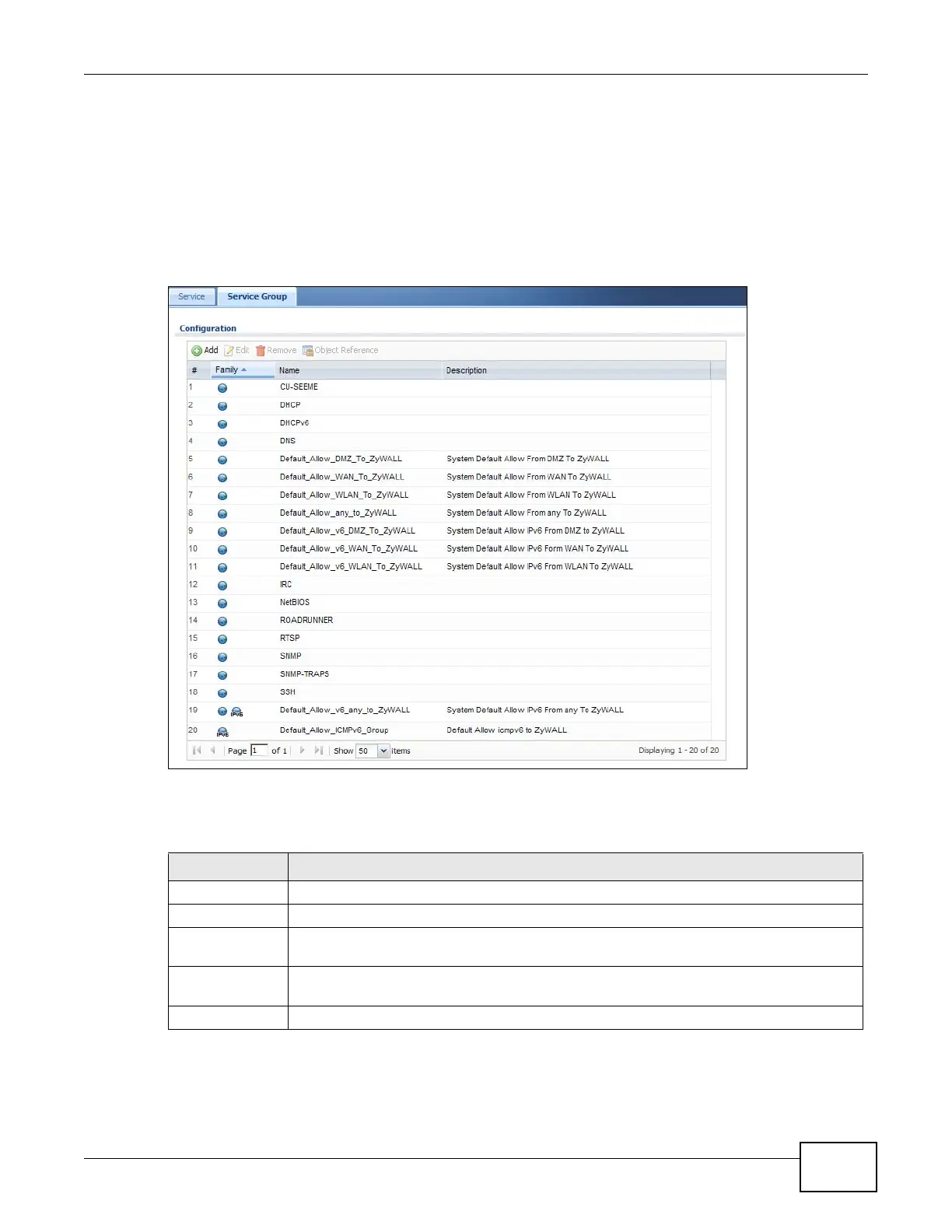
Task: Click 'System Default Allow From WAN To ZyWALL' description
Action: (x=529, y=477)
